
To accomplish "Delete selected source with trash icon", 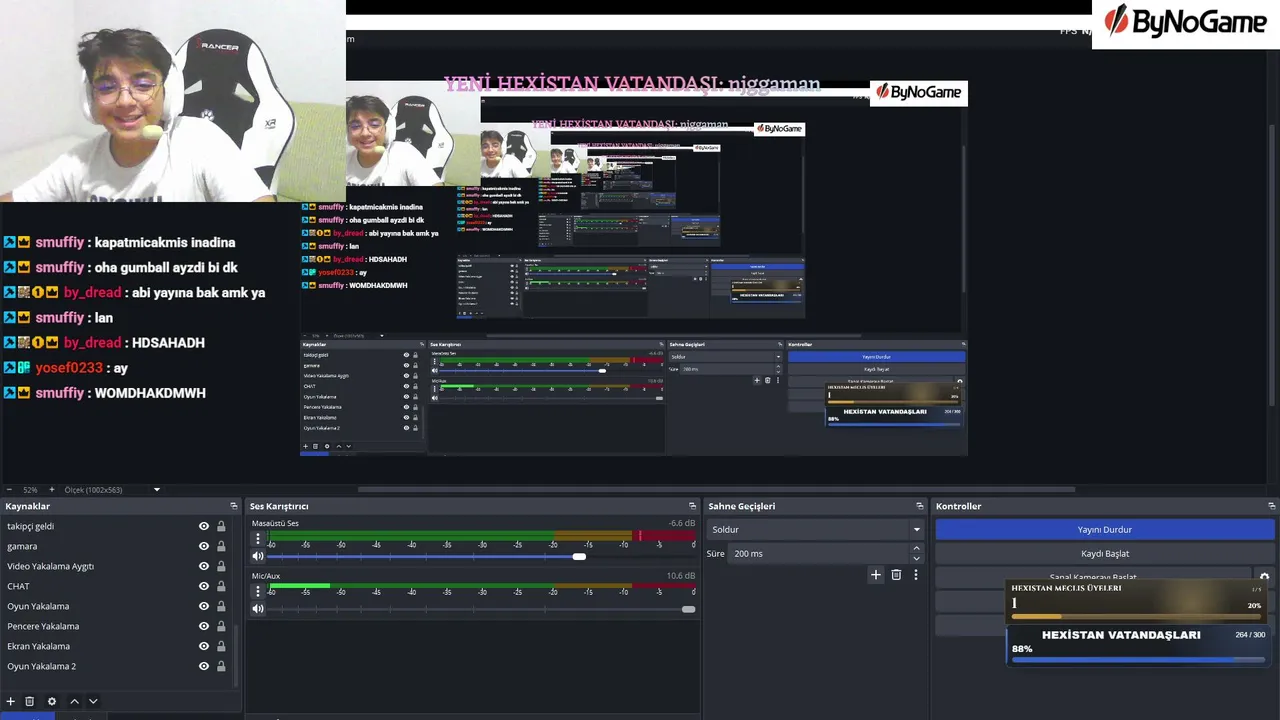I will [30, 702].
